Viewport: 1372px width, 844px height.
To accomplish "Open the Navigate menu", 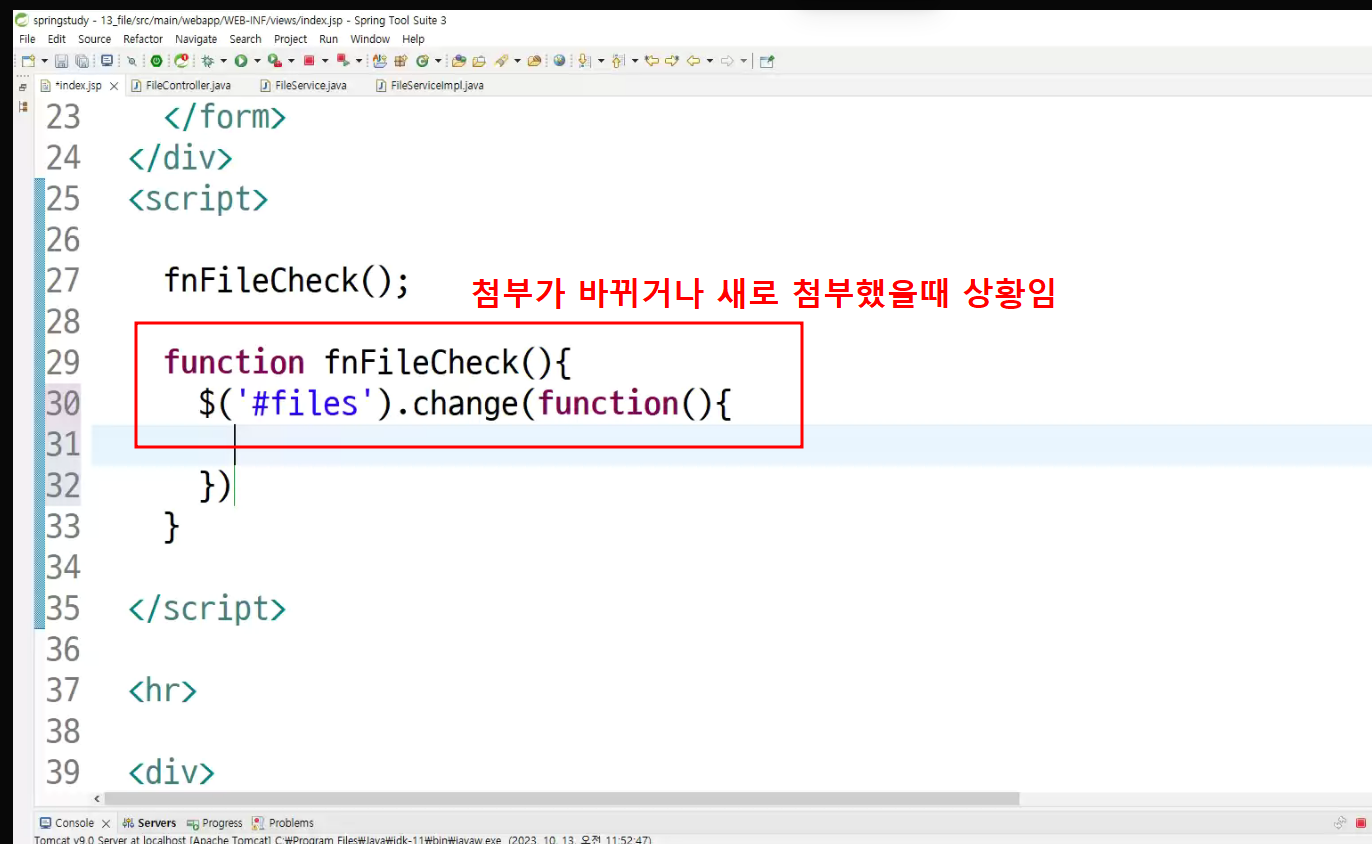I will pyautogui.click(x=196, y=39).
